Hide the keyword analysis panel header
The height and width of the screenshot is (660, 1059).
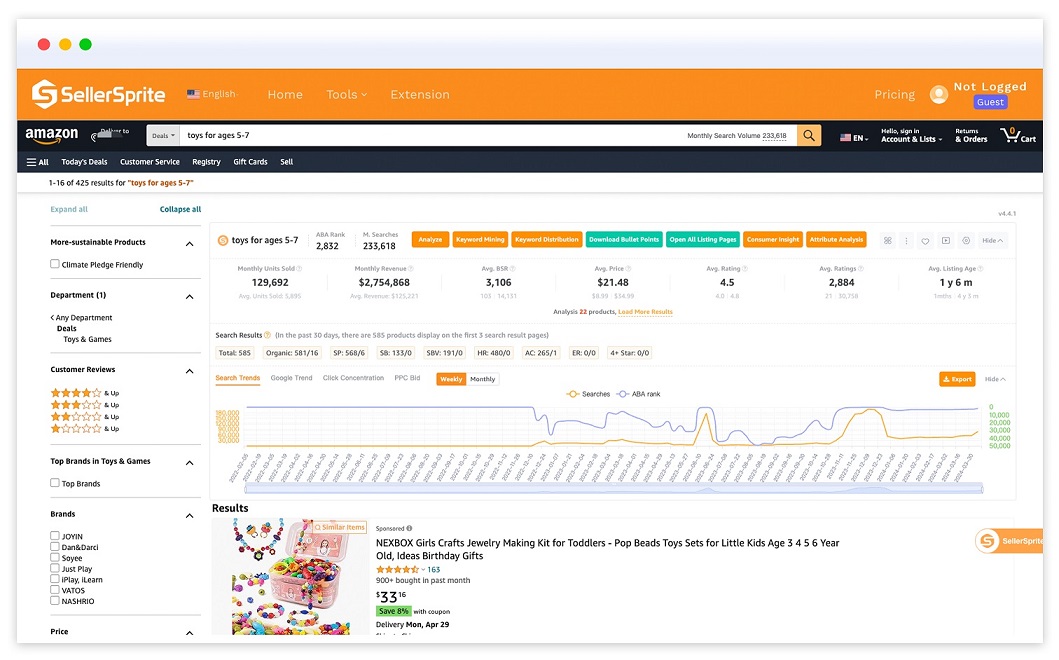(x=993, y=240)
